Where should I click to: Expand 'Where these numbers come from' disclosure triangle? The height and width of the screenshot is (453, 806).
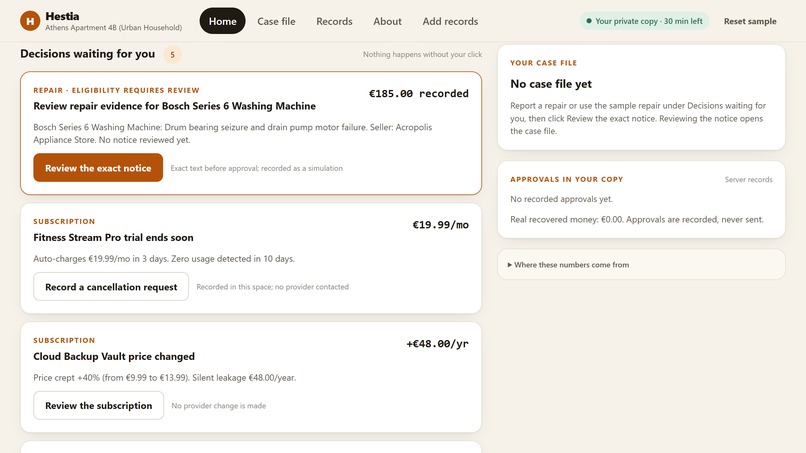coord(509,265)
